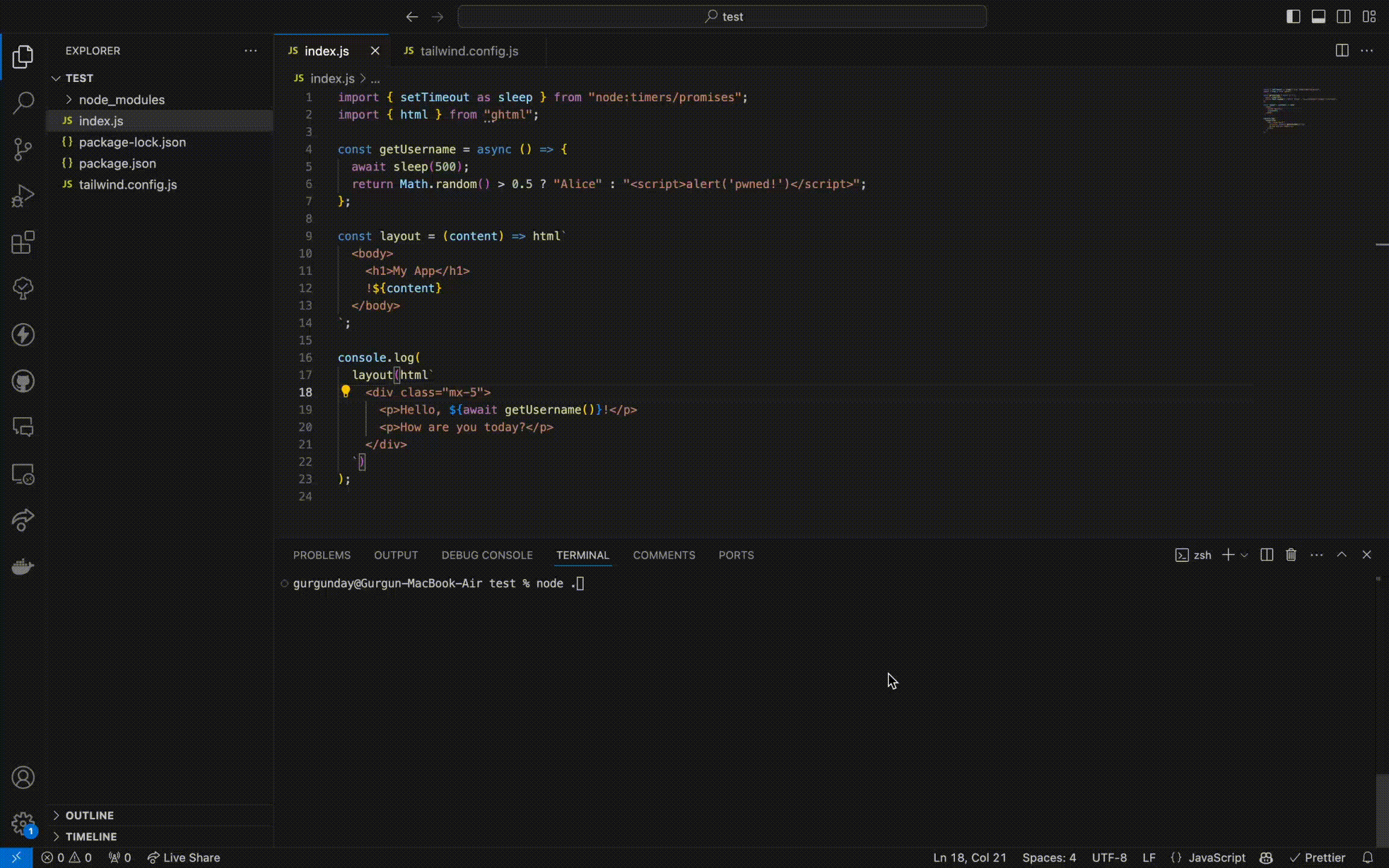This screenshot has width=1389, height=868.
Task: Split the editor right
Action: 1341,51
